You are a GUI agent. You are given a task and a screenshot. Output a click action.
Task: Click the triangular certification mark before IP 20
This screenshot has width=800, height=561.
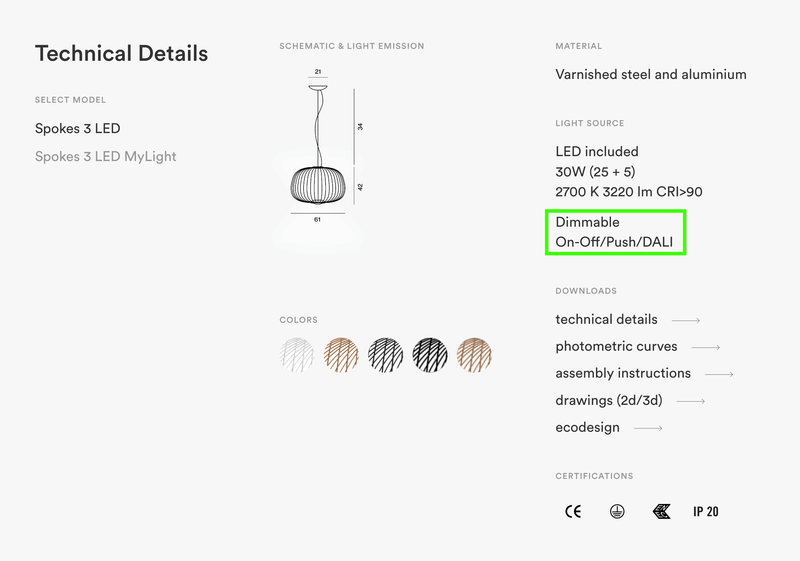[661, 511]
